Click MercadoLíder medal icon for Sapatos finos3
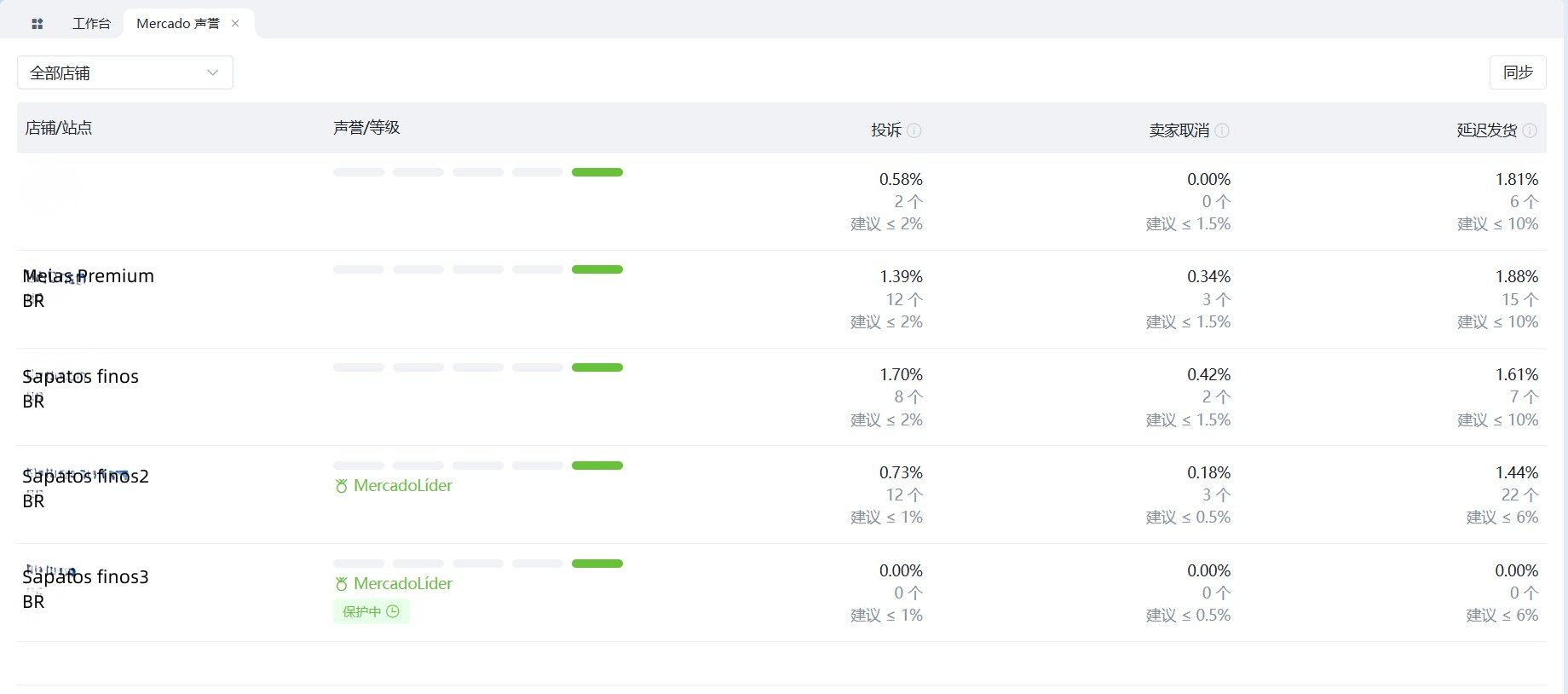This screenshot has width=1568, height=694. (341, 584)
